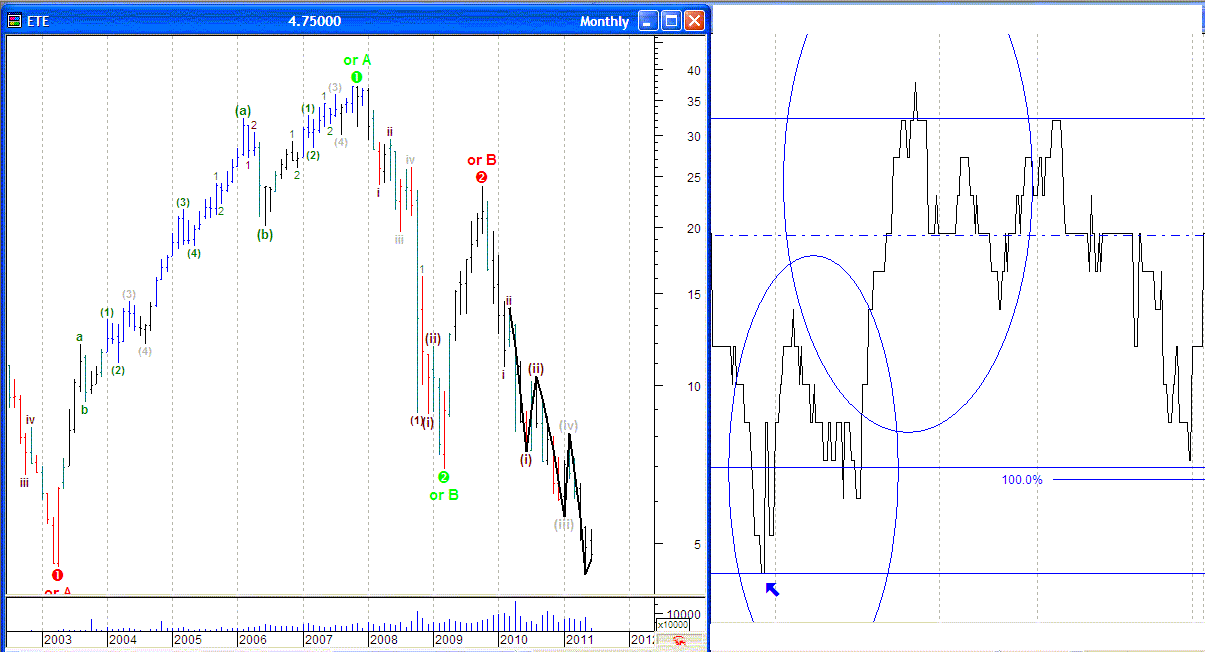1205x652 pixels.
Task: Click the 2011 year label on time axis
Action: coord(579,639)
